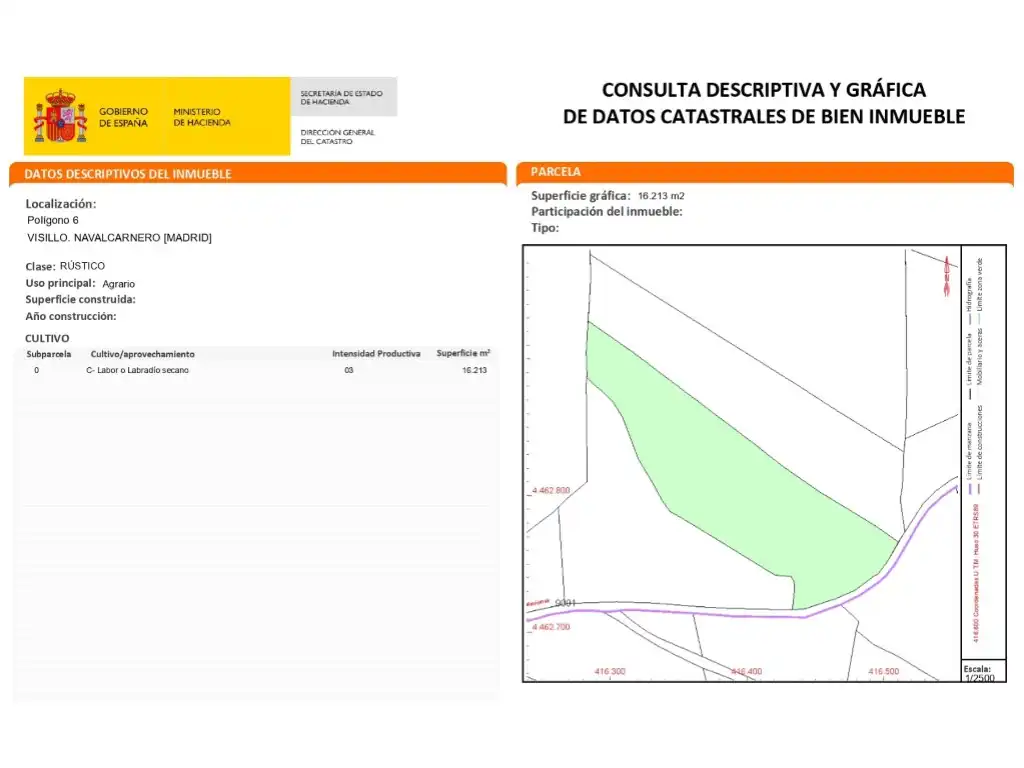The height and width of the screenshot is (768, 1024).
Task: Click the "416.300" coordinate label on map
Action: coord(609,671)
